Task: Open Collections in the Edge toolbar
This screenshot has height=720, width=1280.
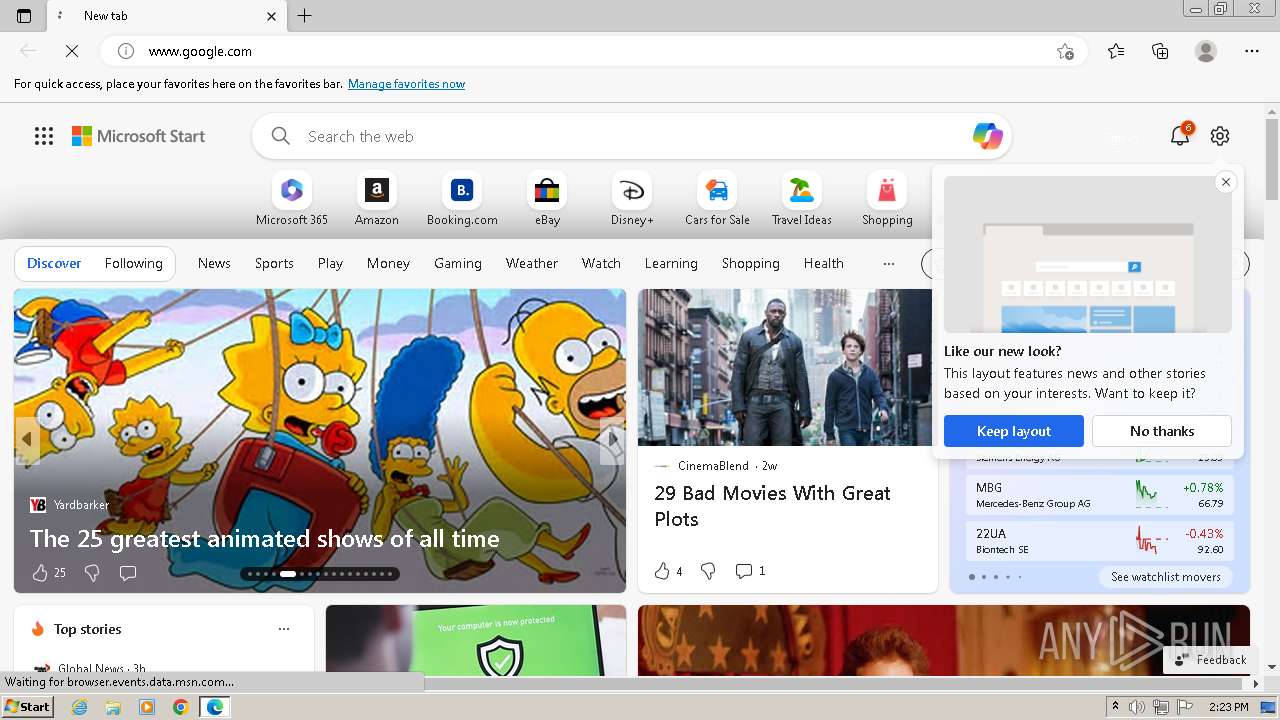Action: pyautogui.click(x=1160, y=51)
